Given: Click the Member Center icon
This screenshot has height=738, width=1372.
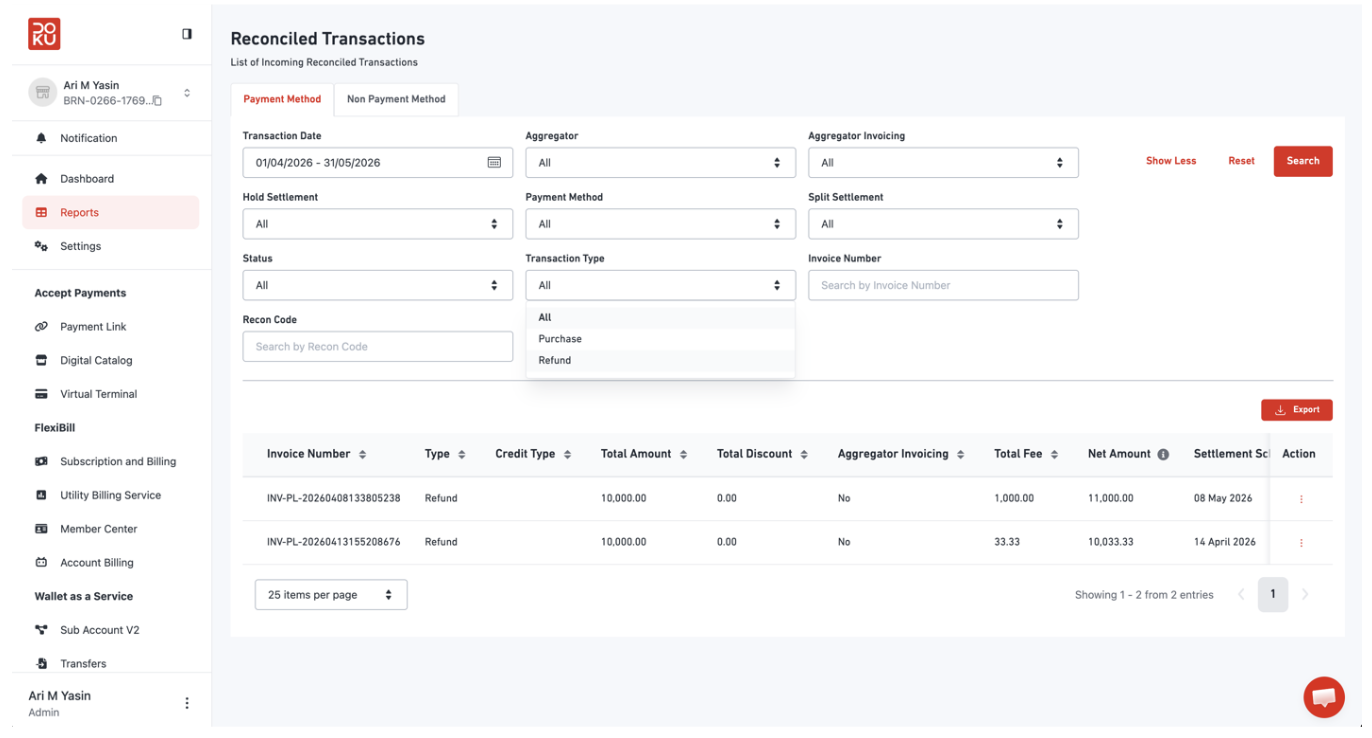Looking at the screenshot, I should click(x=41, y=529).
